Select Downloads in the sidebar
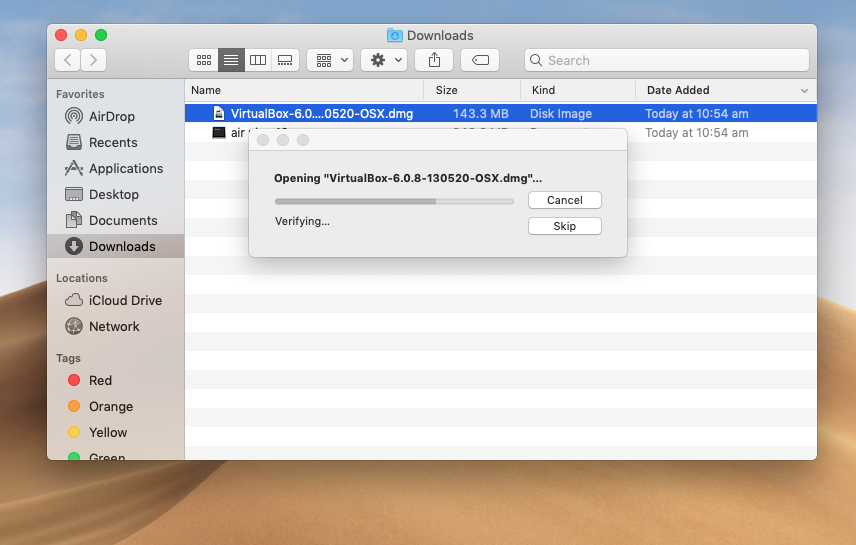Image resolution: width=856 pixels, height=545 pixels. point(116,246)
